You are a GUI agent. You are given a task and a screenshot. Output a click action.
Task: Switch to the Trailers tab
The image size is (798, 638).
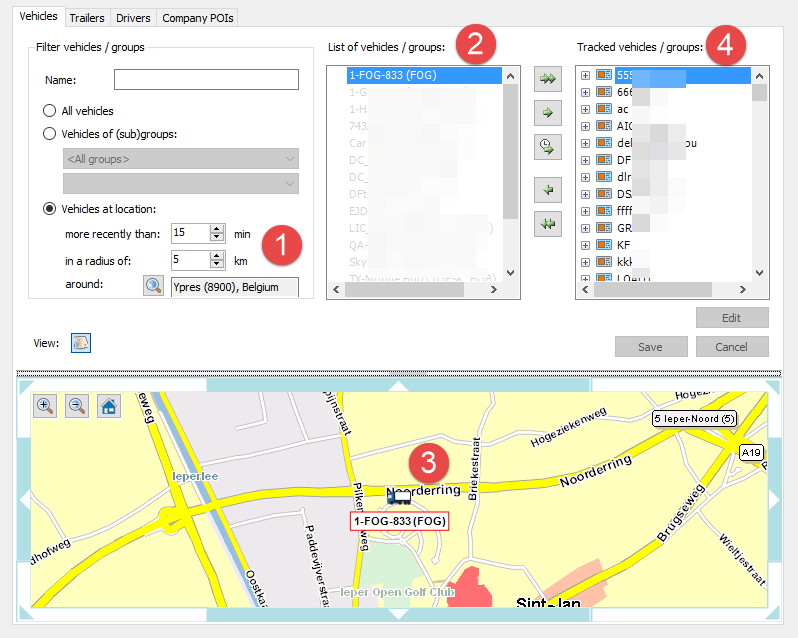tap(87, 18)
